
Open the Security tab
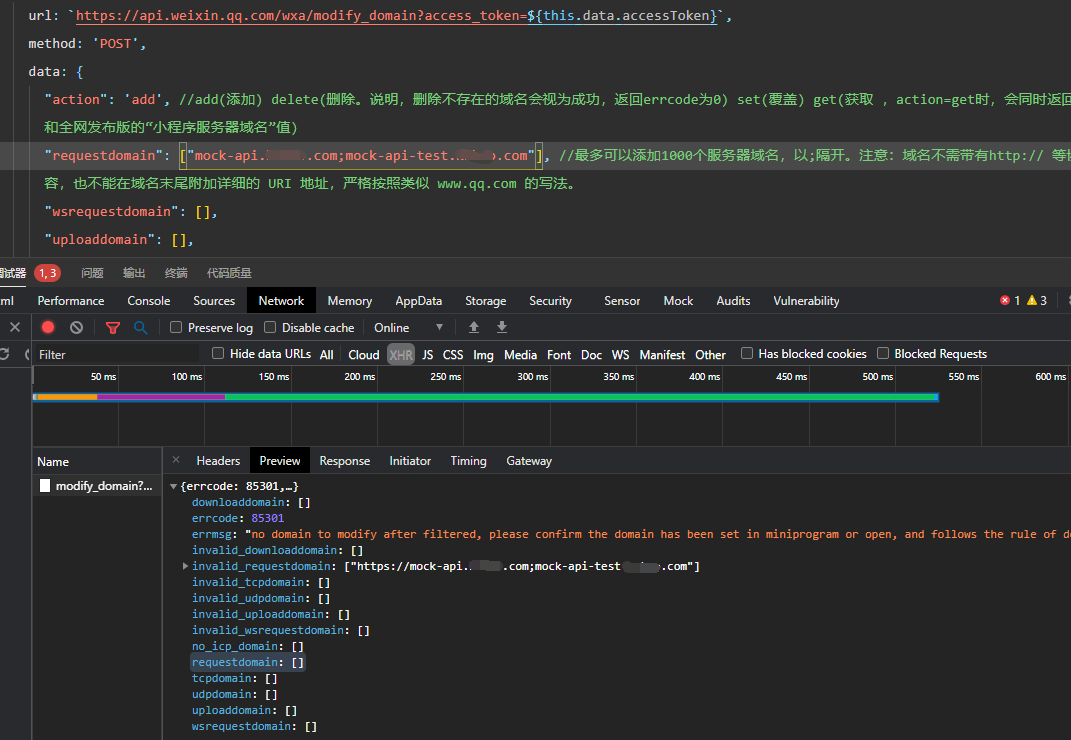point(551,301)
